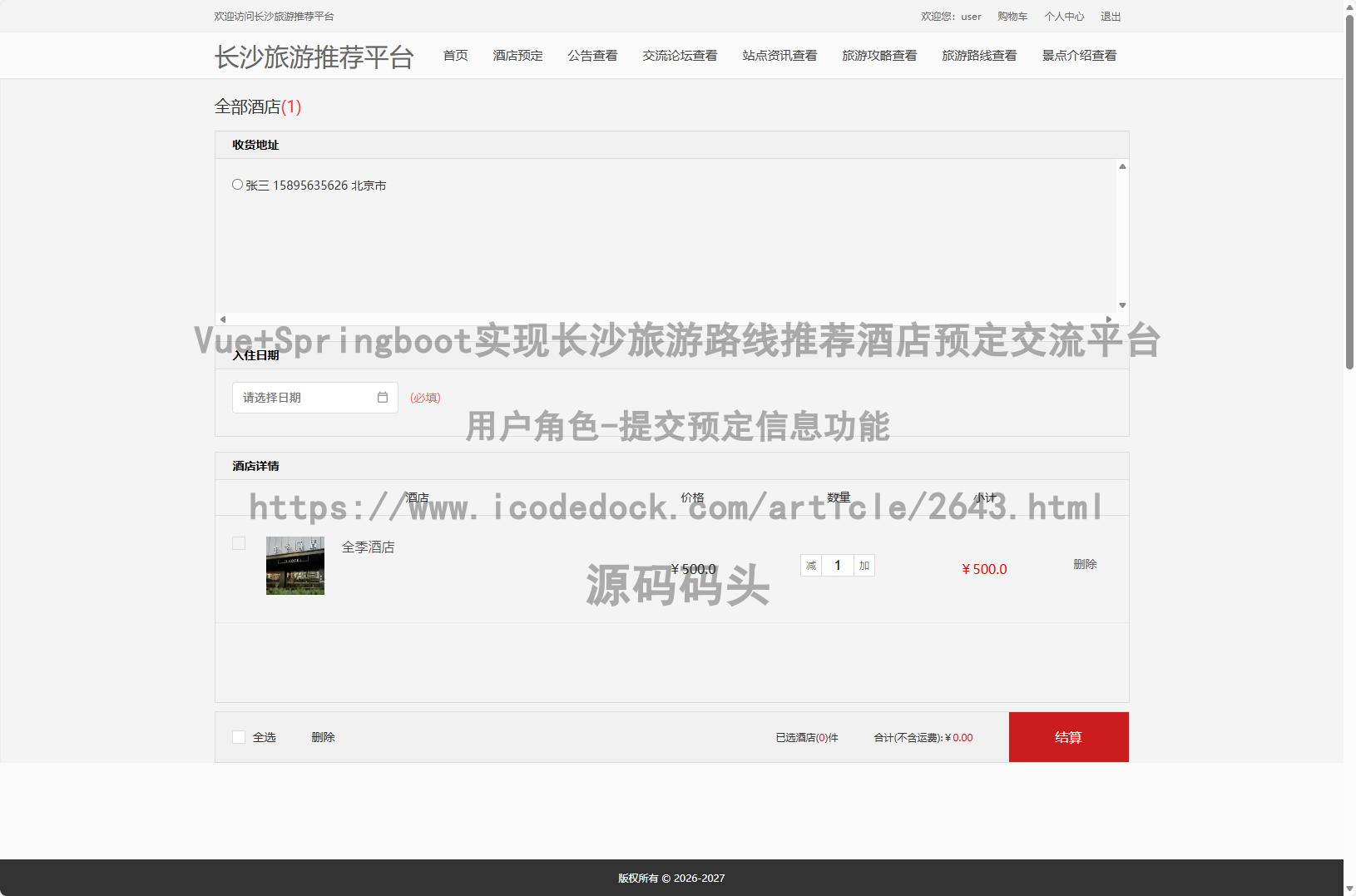Click the 全季酒店 hotel thumbnail image
Screen dimensions: 1356x896
tap(295, 566)
